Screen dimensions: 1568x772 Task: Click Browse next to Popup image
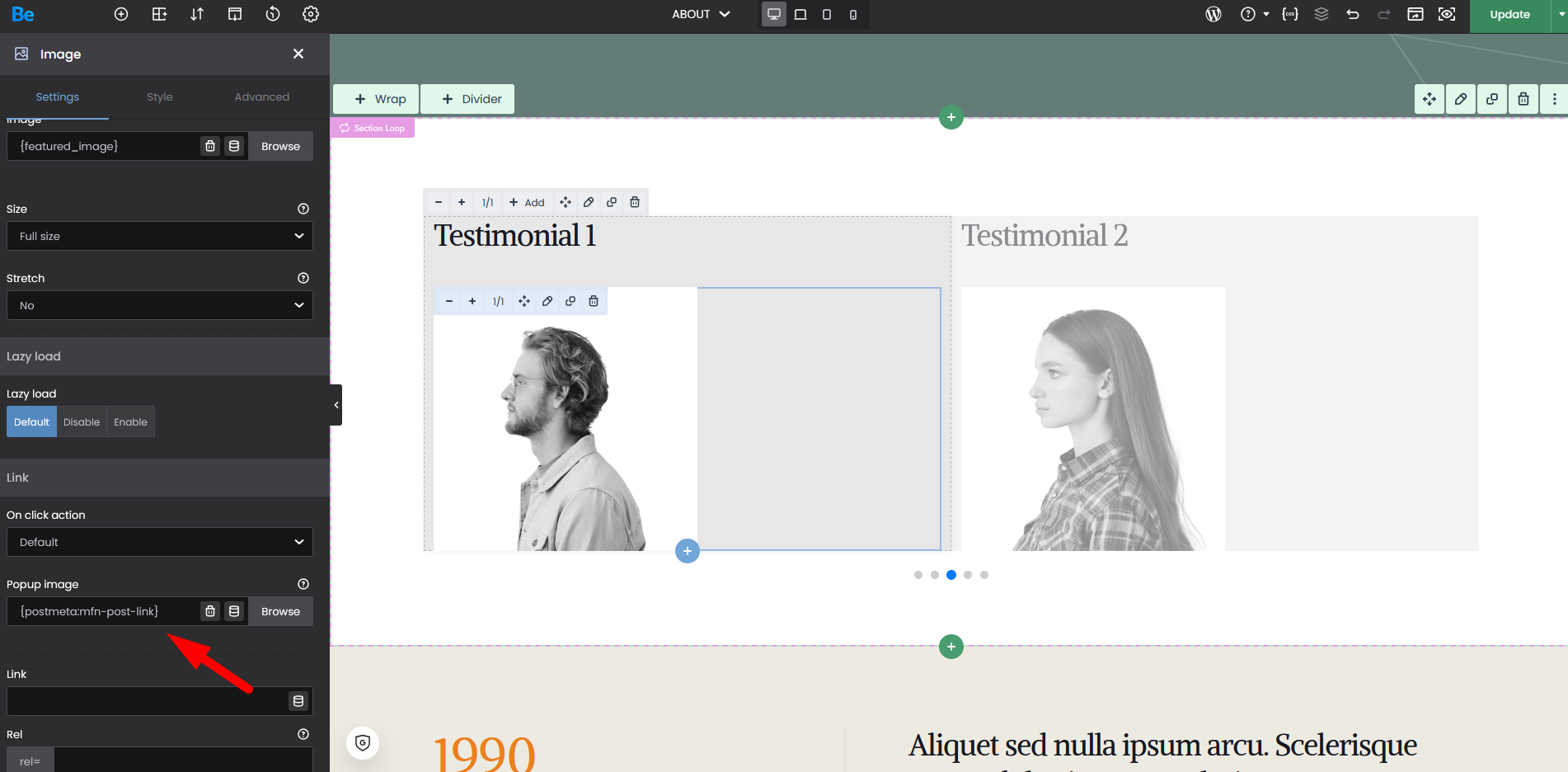[x=280, y=611]
